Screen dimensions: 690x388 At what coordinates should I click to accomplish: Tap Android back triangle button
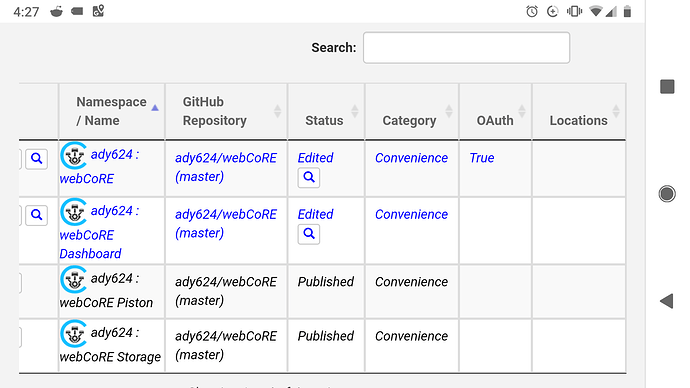tap(667, 301)
